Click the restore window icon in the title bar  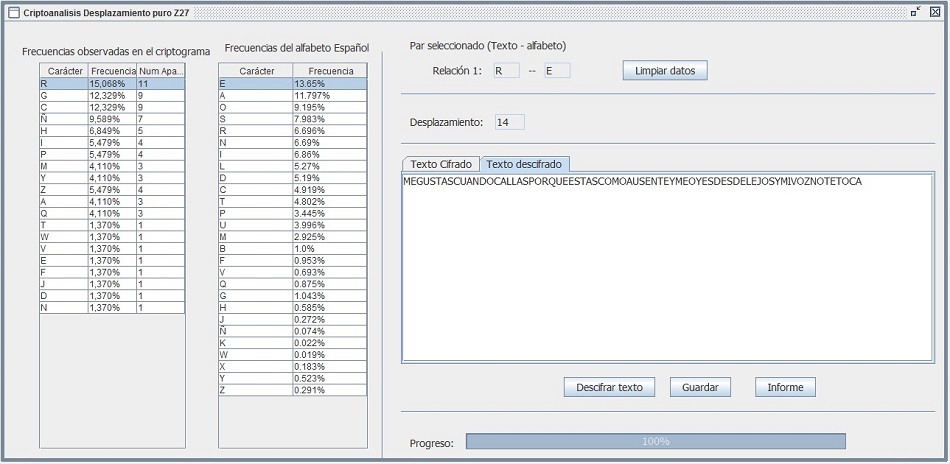click(x=916, y=12)
